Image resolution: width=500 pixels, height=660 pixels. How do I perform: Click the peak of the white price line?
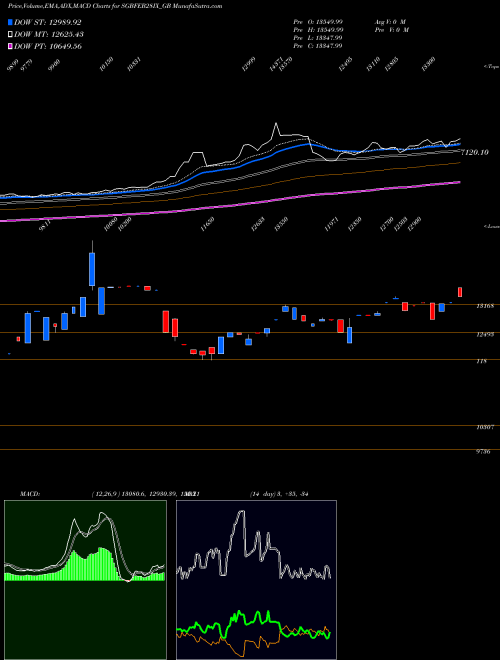tap(276, 123)
